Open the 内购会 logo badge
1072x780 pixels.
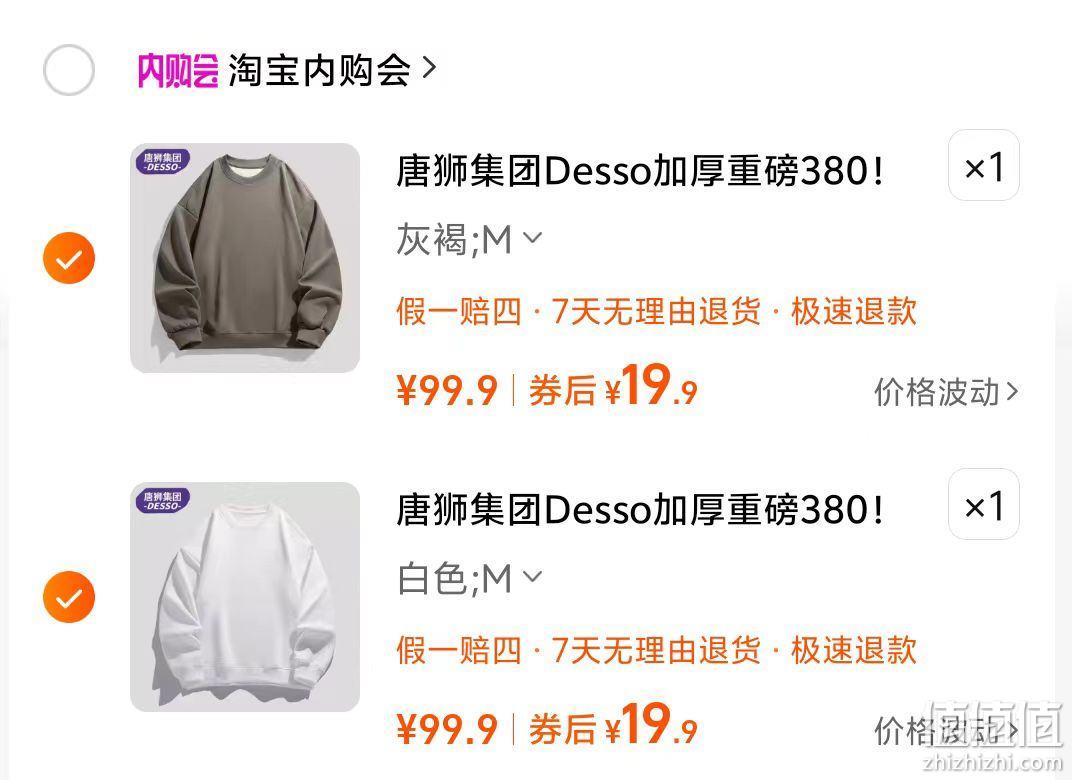click(x=178, y=70)
